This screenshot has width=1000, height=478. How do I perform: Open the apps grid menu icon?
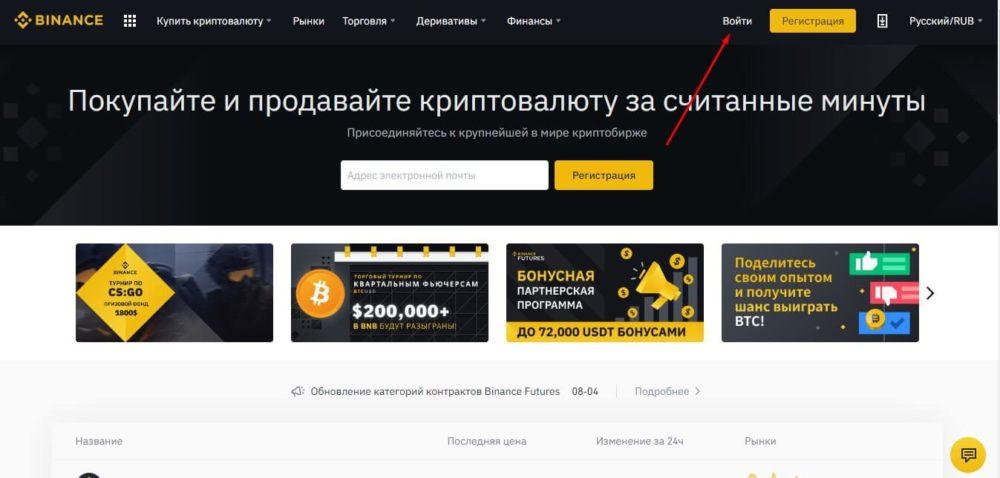pos(129,21)
